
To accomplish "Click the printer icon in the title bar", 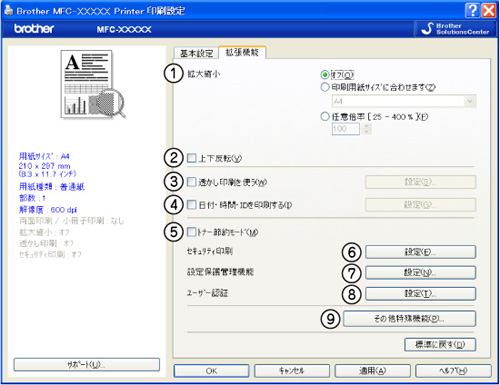I will click(x=8, y=10).
